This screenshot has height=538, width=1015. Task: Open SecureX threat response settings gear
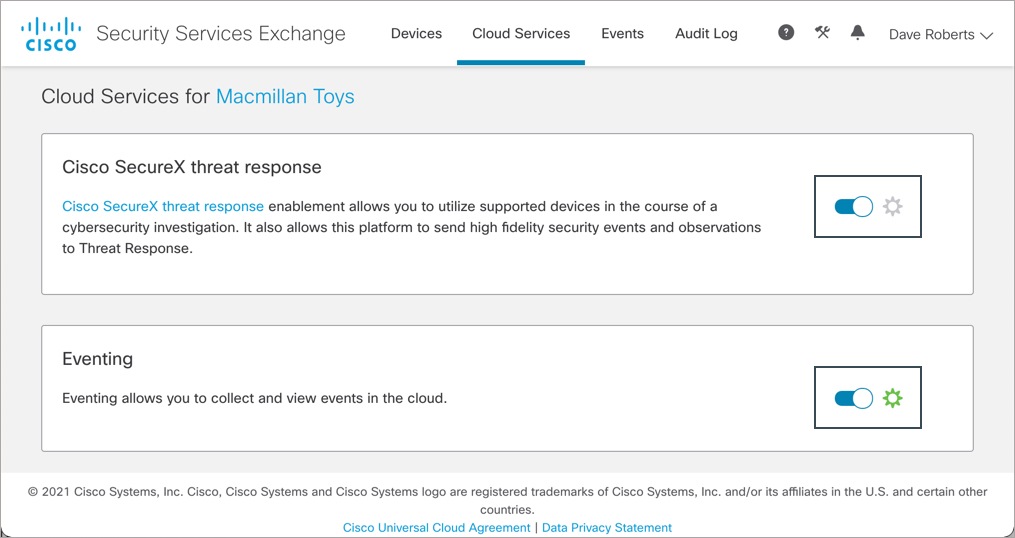[893, 207]
